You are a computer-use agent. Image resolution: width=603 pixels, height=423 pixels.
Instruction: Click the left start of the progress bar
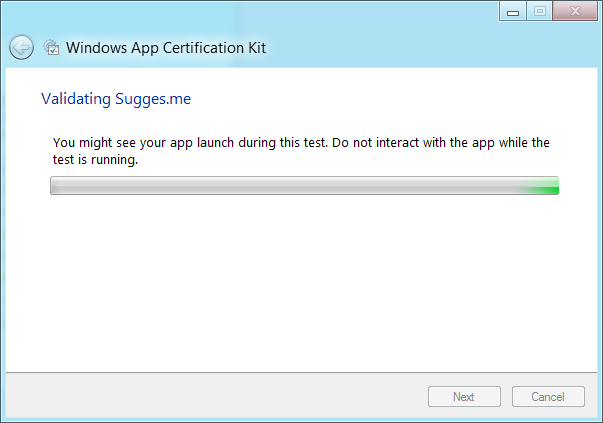click(58, 186)
